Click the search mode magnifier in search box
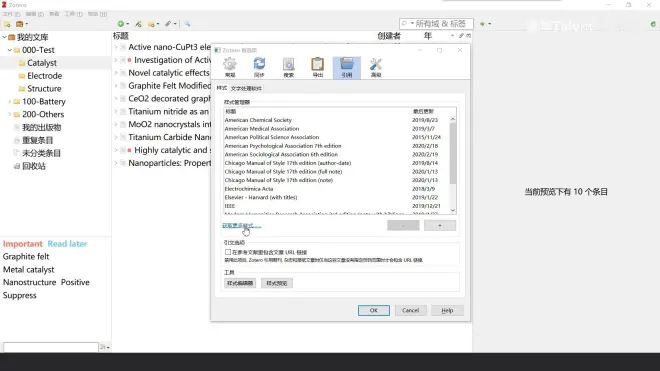660x371 pixels. pyautogui.click(x=405, y=24)
